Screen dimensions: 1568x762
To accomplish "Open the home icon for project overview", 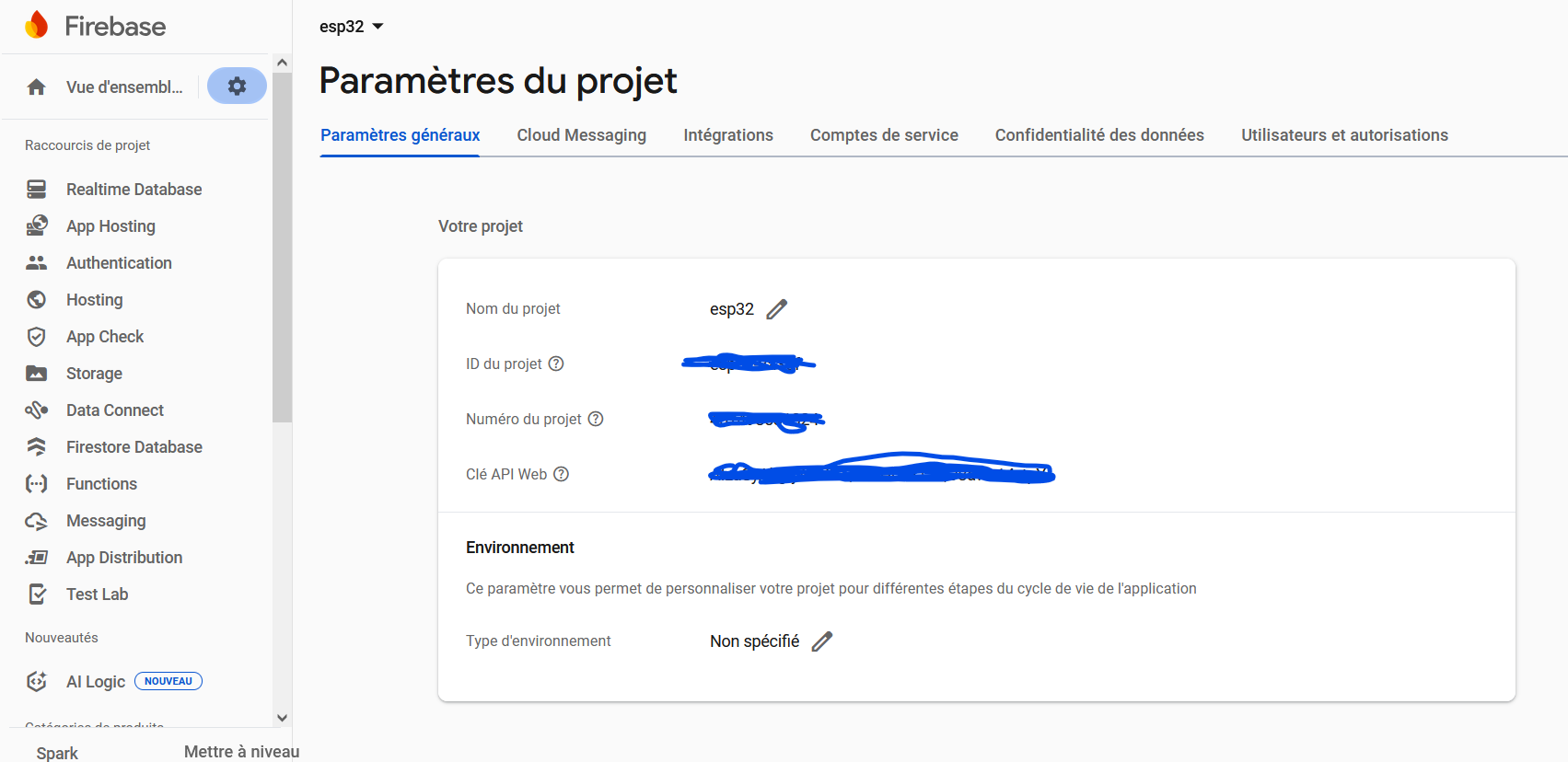I will 37,87.
